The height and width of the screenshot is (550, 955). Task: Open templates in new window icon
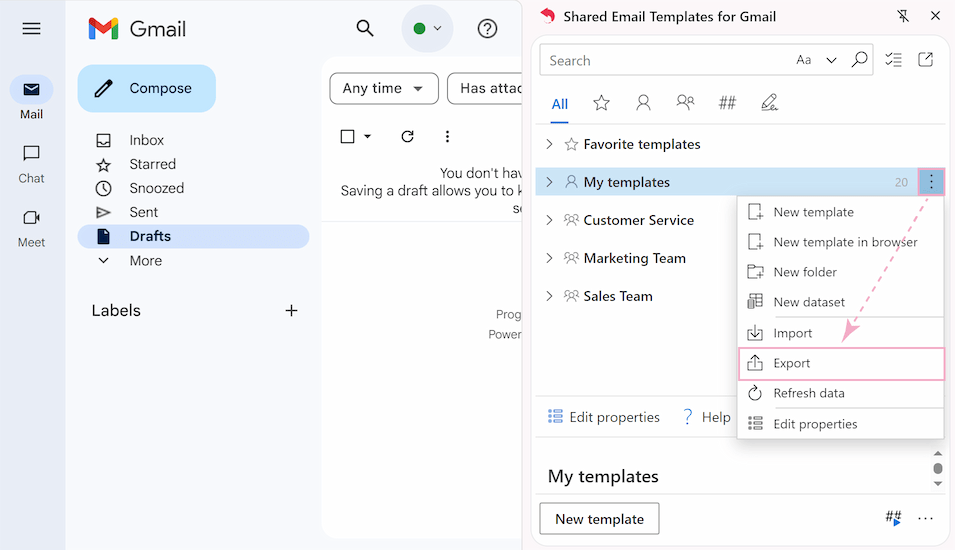tap(926, 60)
